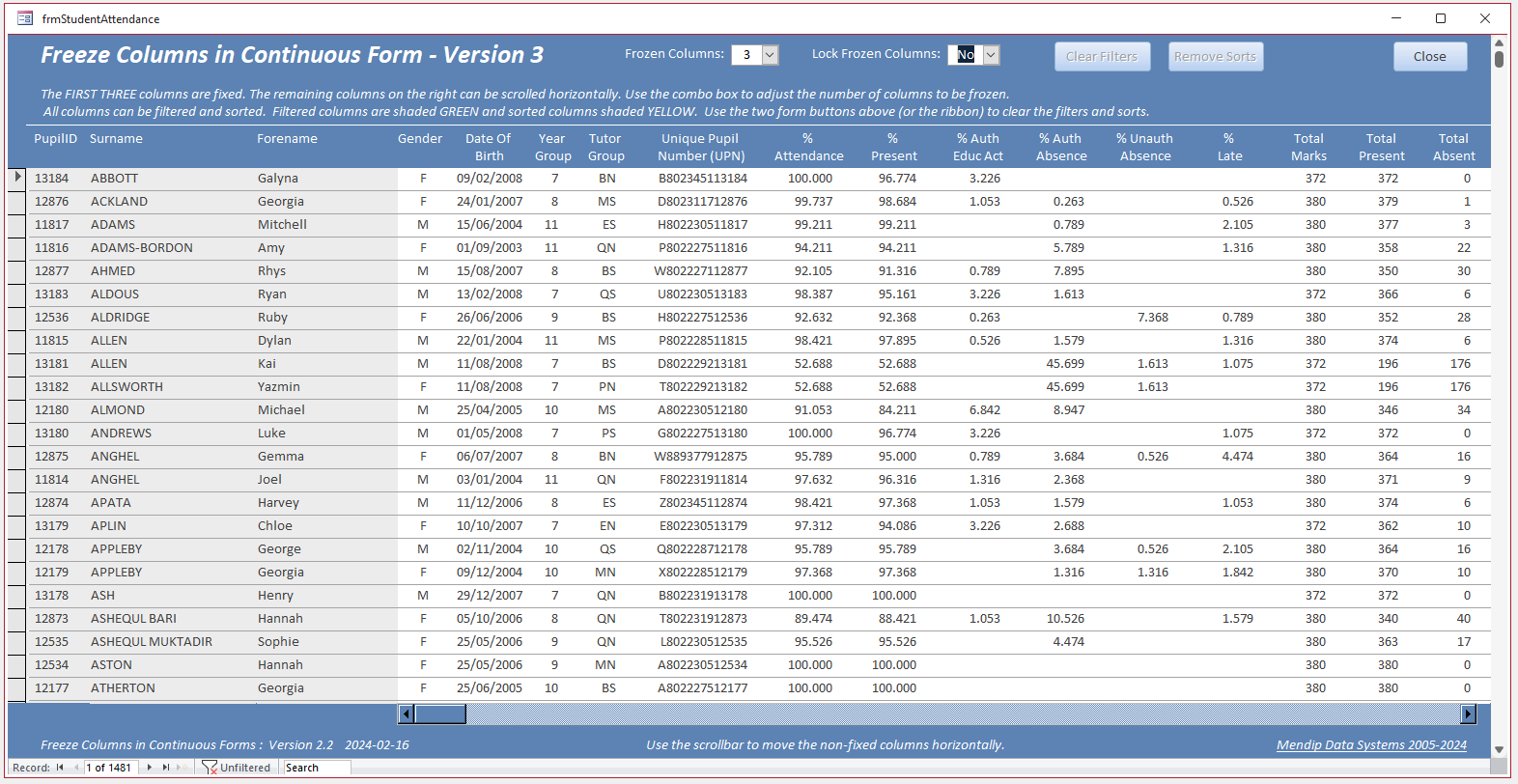Click the blue Close form button
1518x784 pixels.
tap(1430, 56)
